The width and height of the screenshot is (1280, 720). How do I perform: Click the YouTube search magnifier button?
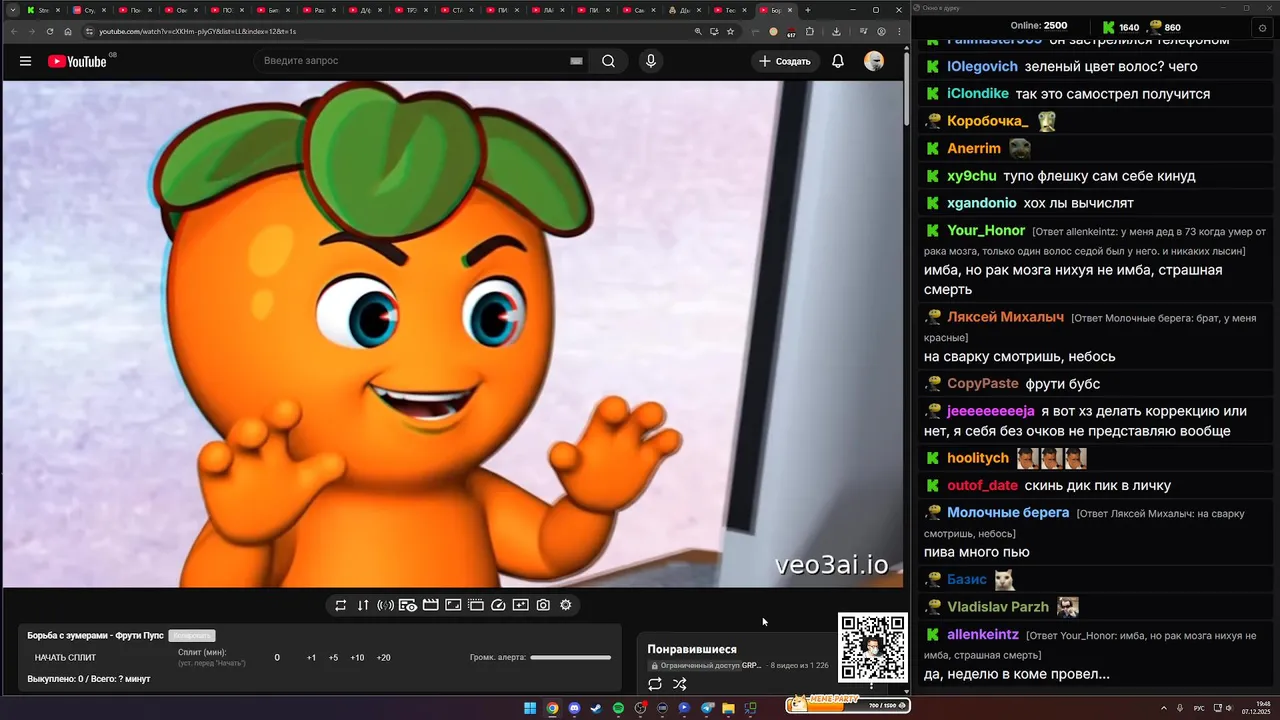point(608,61)
